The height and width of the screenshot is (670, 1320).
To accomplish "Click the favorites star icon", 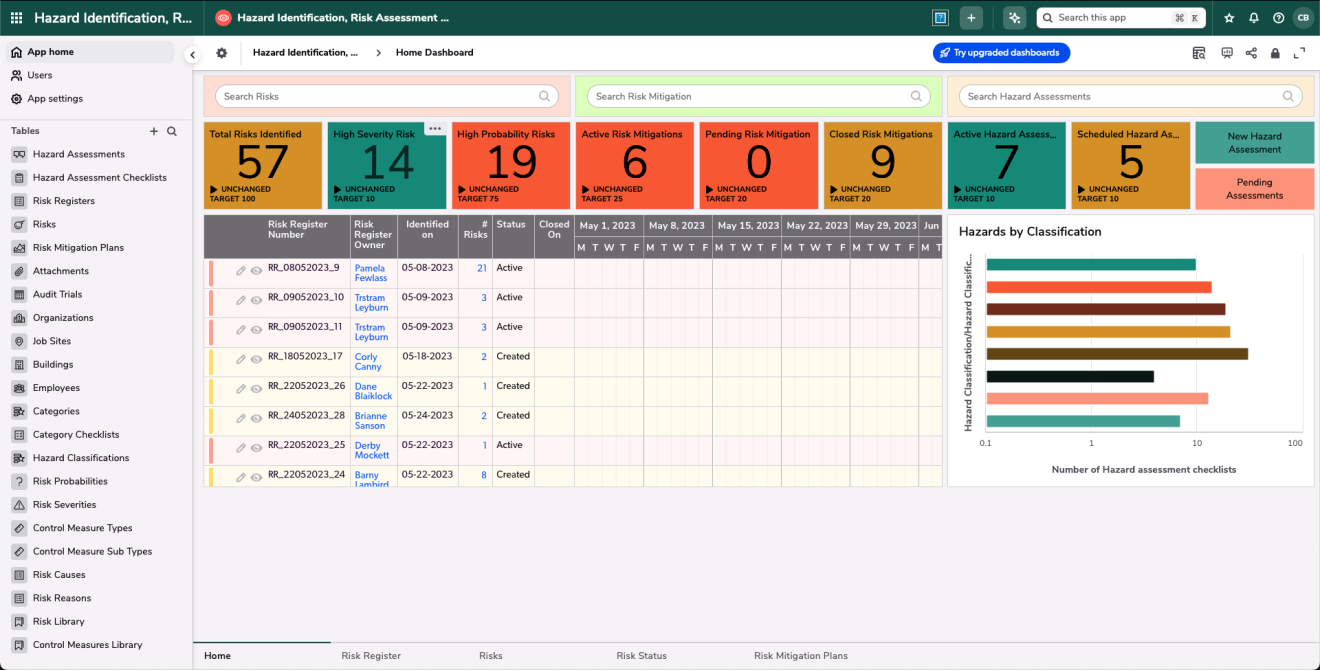I will click(x=1230, y=18).
